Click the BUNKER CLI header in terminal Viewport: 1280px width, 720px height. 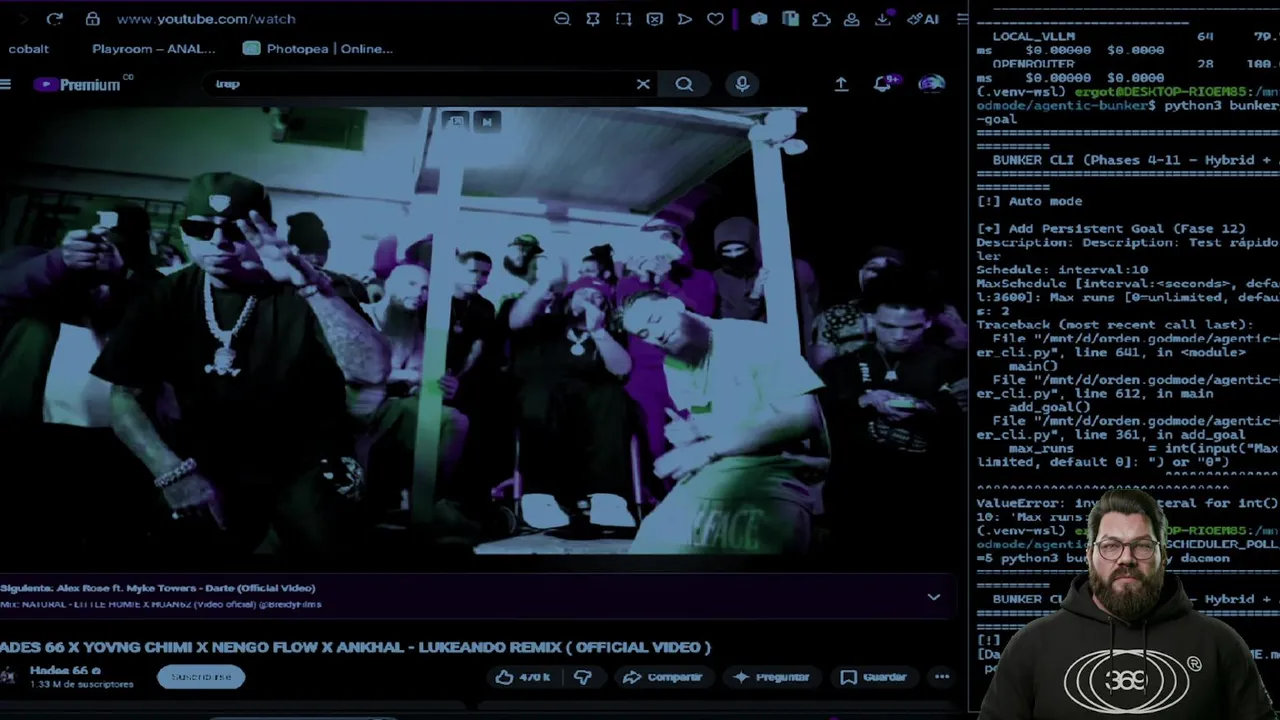tap(1135, 160)
